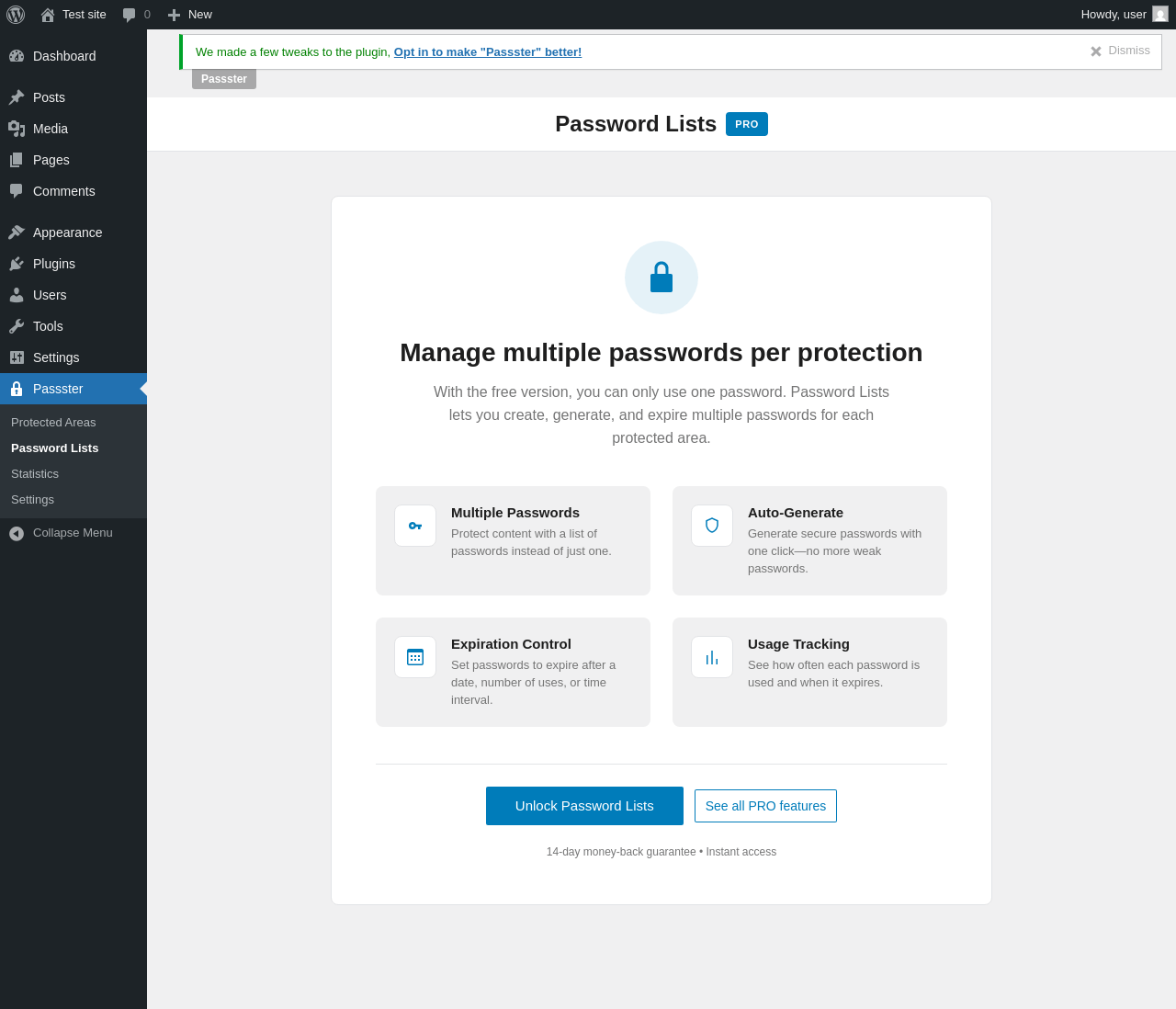Click the shield icon for Auto-Generate
Screen dimensions: 1176x1009
[712, 526]
